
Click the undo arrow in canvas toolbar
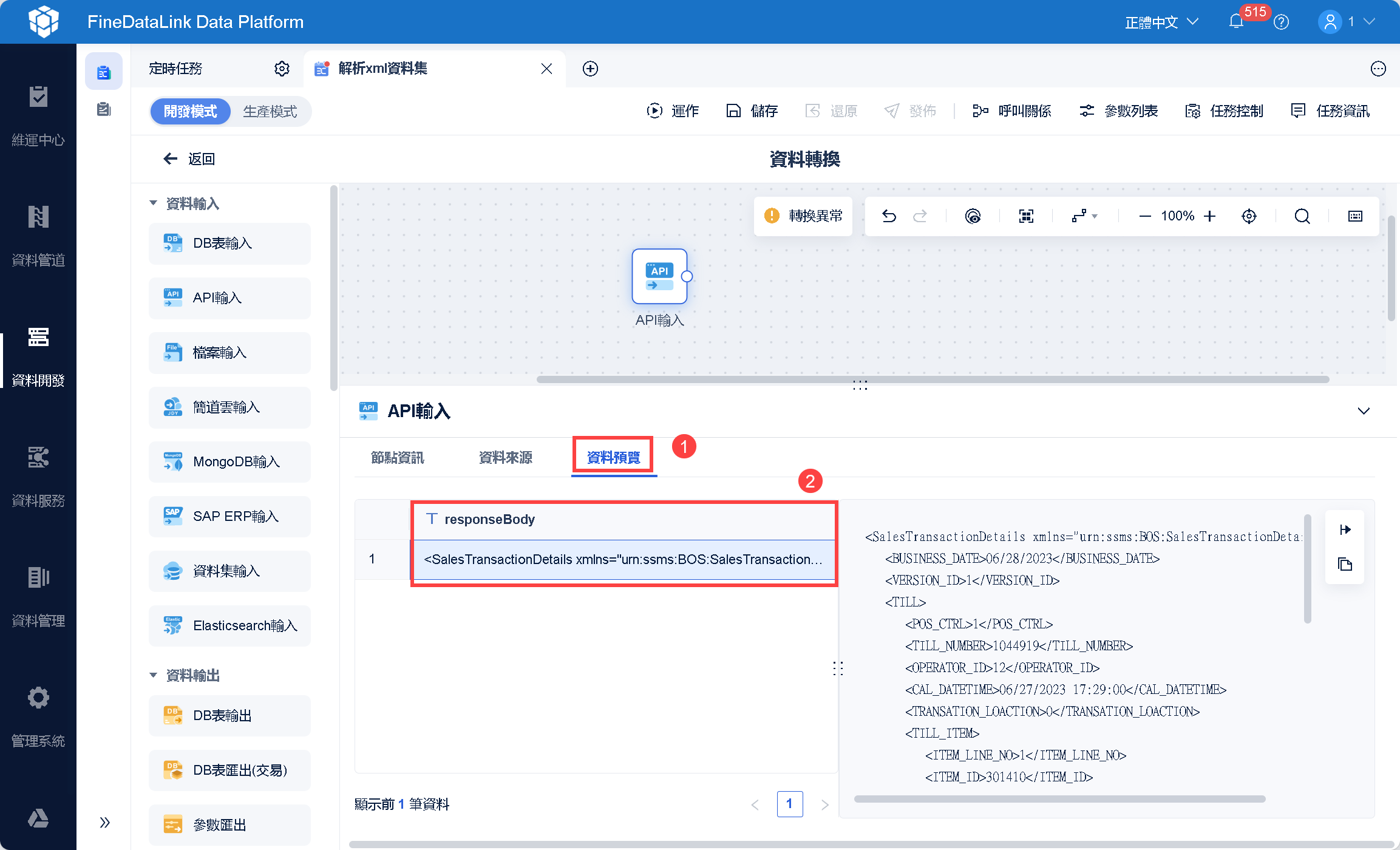(889, 216)
